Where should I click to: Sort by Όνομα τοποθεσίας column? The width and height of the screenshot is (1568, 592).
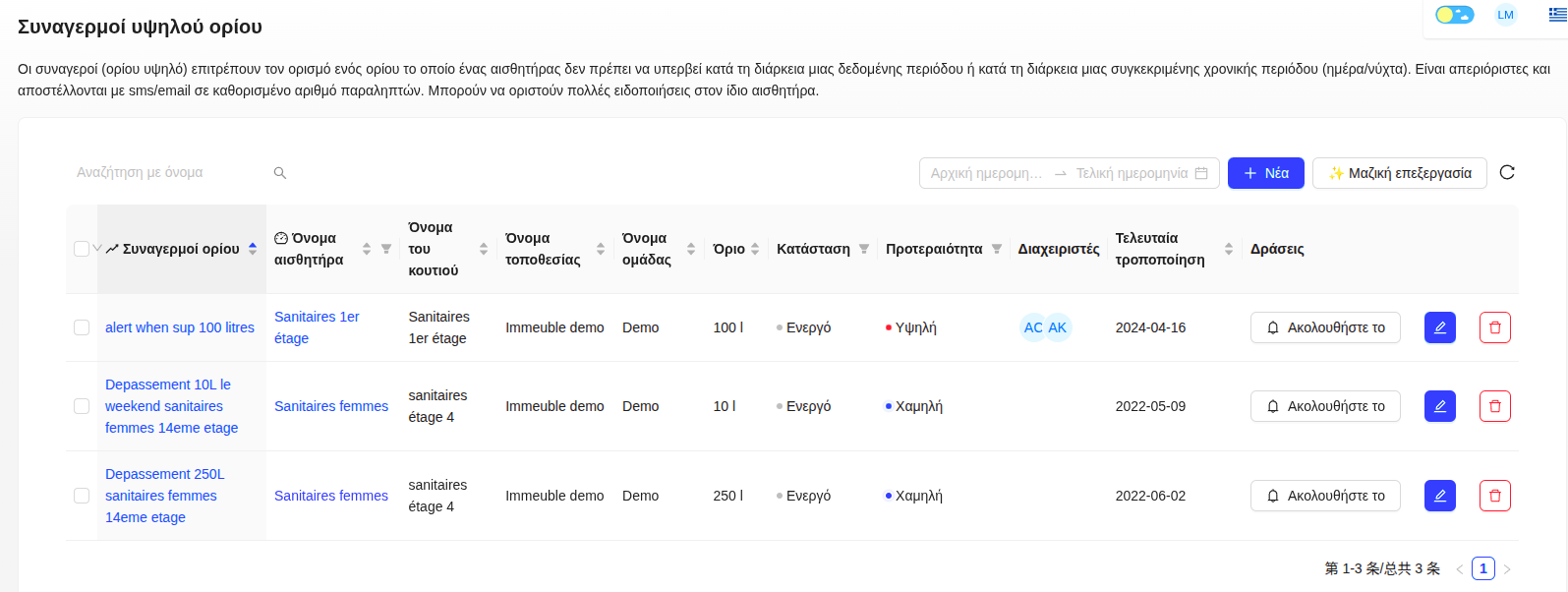point(601,249)
